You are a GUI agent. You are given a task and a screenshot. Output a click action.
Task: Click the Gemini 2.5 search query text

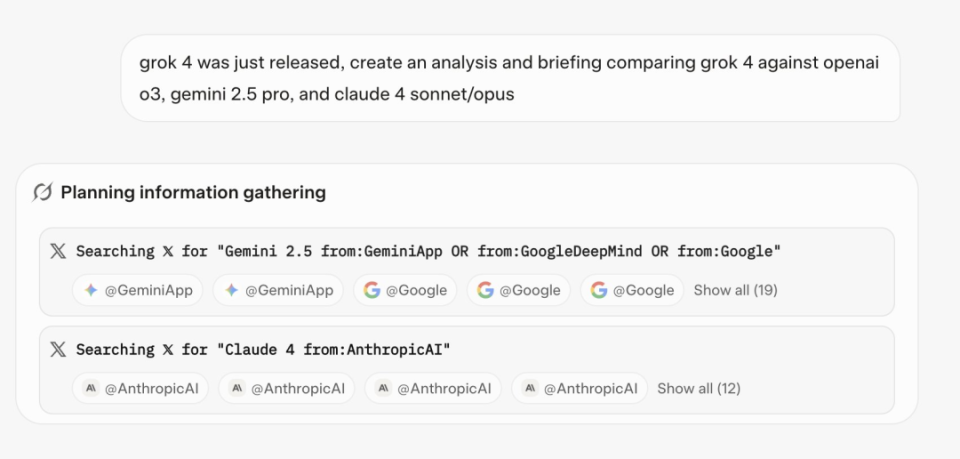point(429,252)
